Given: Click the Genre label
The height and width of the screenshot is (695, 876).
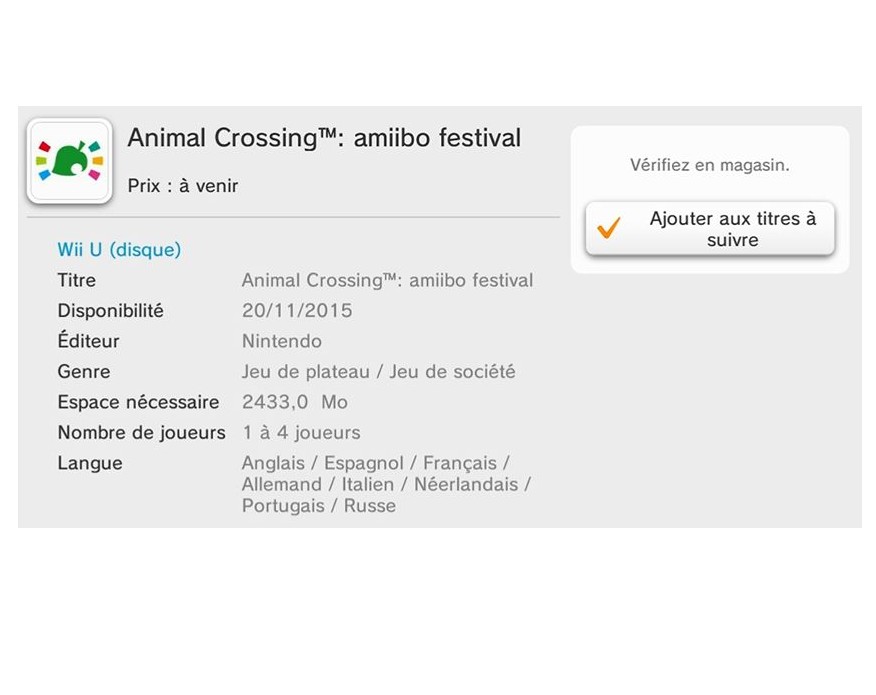Looking at the screenshot, I should pos(84,372).
